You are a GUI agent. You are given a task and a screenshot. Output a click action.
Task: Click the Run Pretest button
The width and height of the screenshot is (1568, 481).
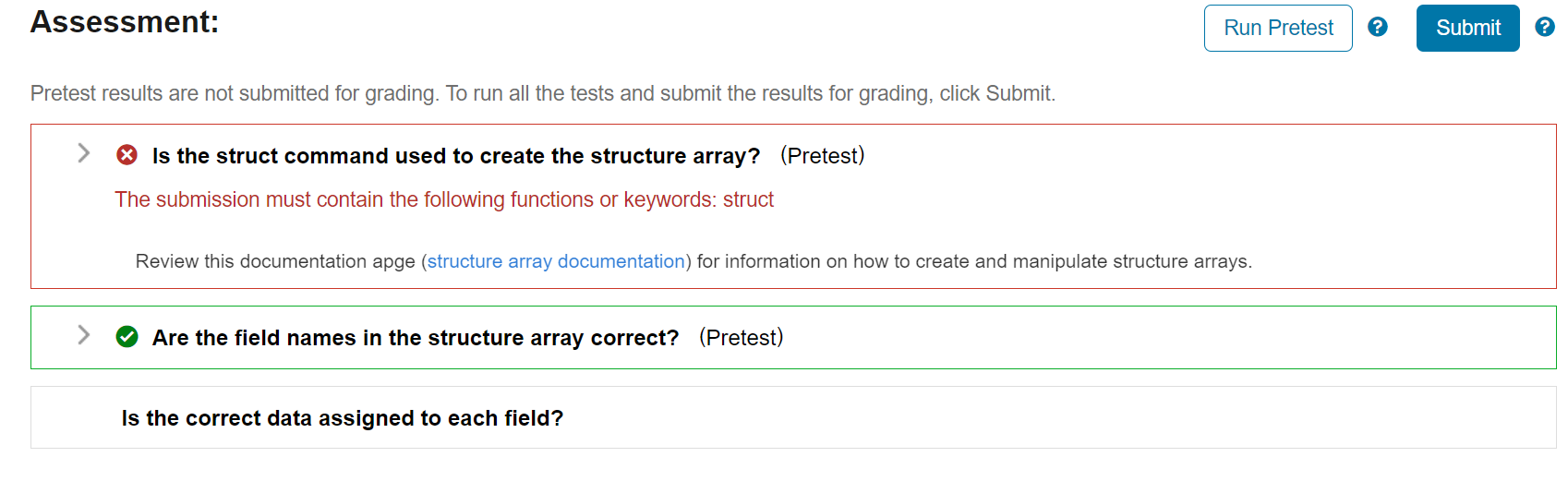pos(1277,29)
